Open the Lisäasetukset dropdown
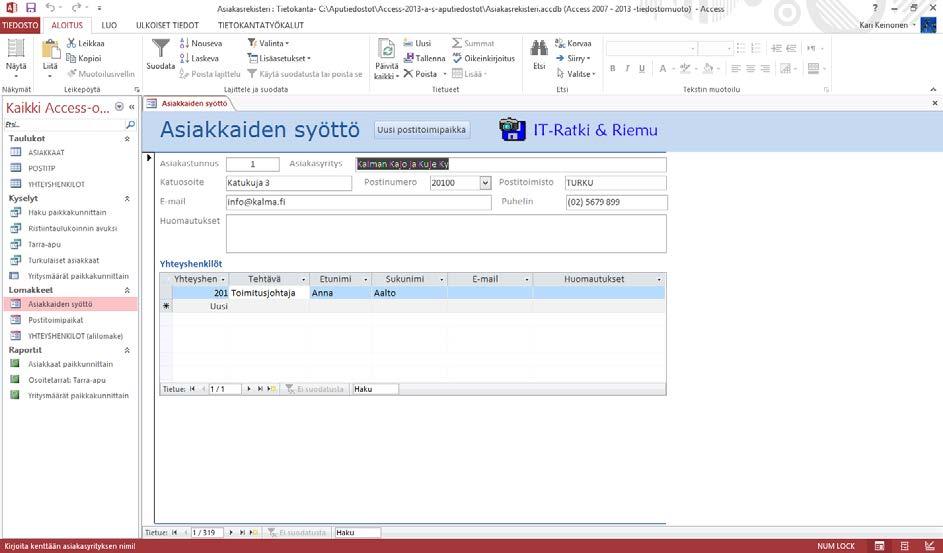 (279, 58)
